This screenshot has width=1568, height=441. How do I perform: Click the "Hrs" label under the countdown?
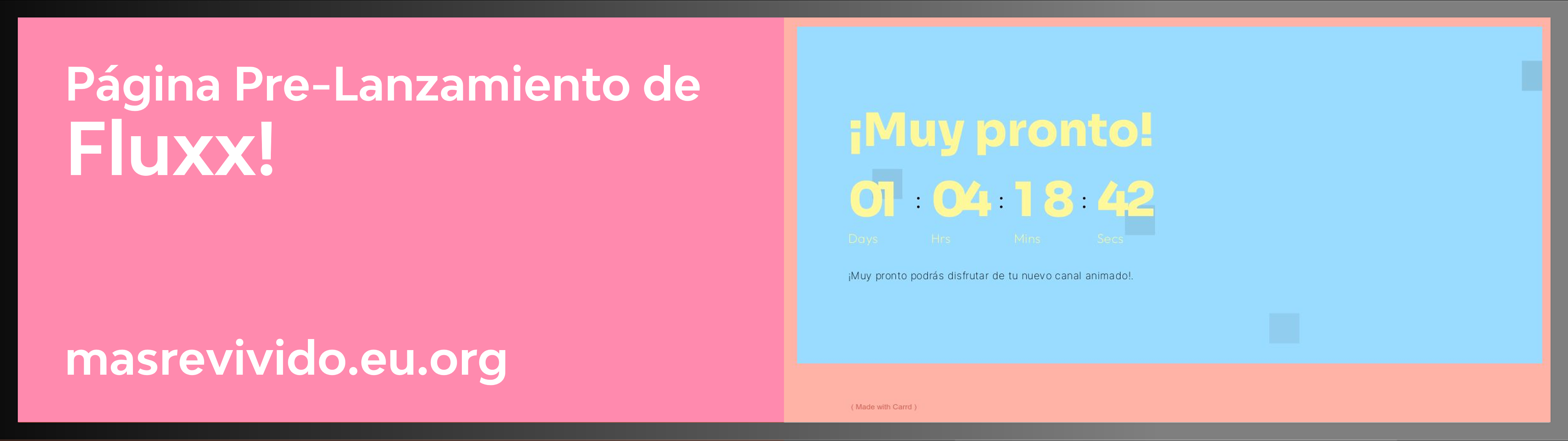point(942,239)
